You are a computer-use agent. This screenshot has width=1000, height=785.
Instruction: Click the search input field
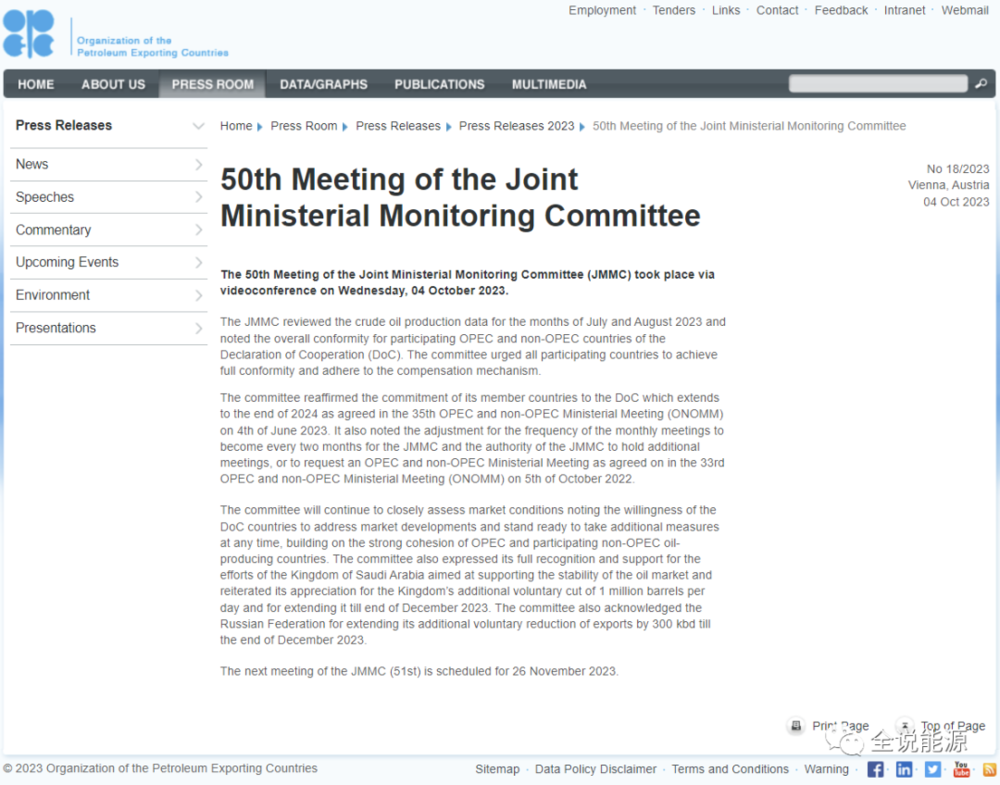pos(878,84)
